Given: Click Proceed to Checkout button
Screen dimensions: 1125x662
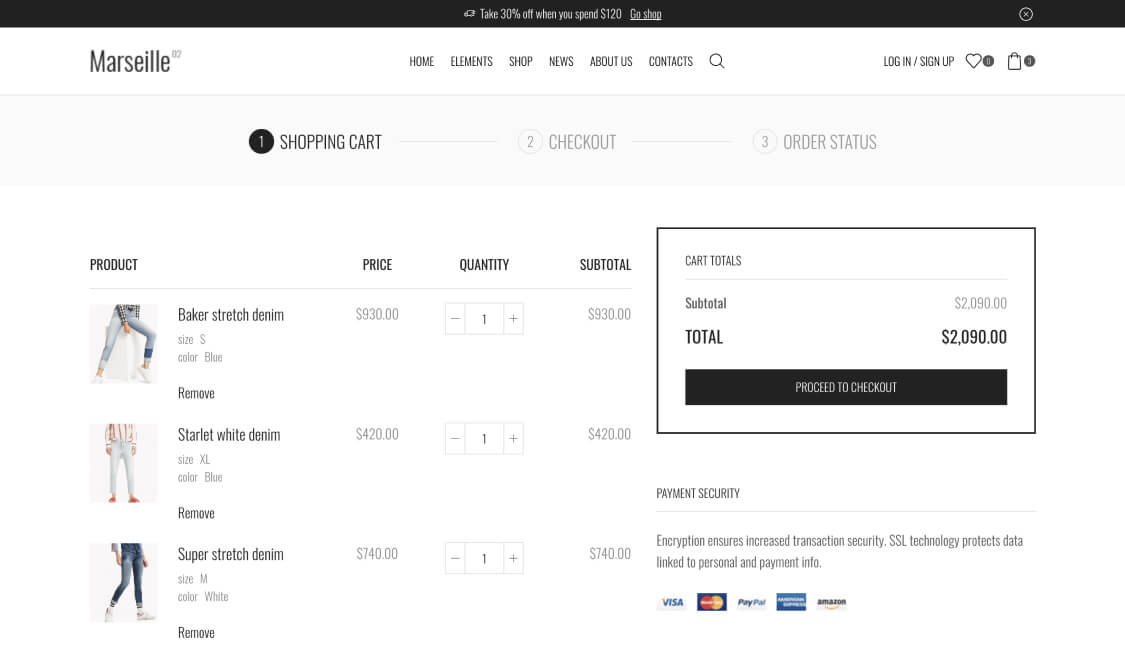Looking at the screenshot, I should point(845,387).
